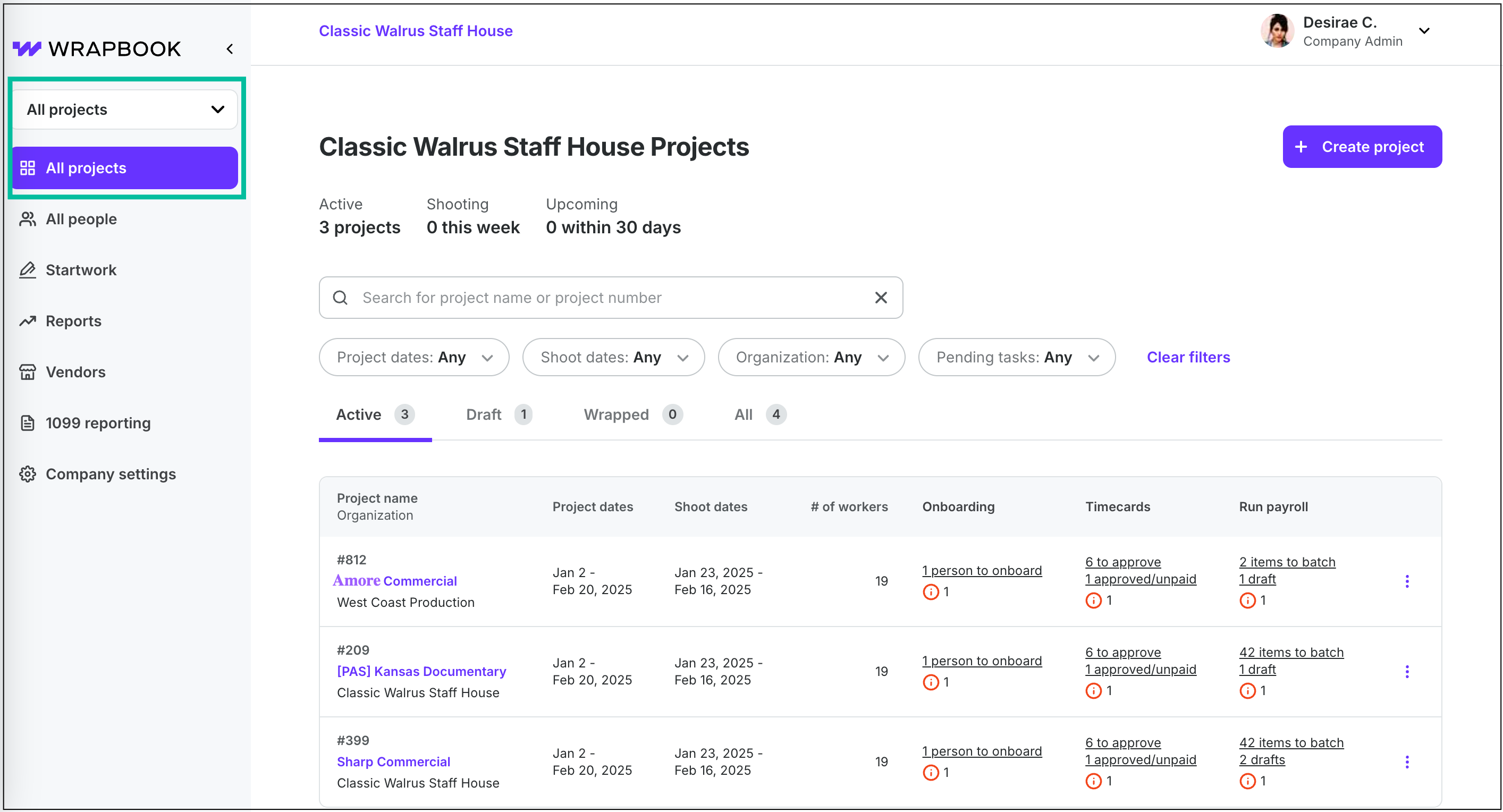Image resolution: width=1503 pixels, height=812 pixels.
Task: Open All people in the sidebar
Action: click(68, 219)
